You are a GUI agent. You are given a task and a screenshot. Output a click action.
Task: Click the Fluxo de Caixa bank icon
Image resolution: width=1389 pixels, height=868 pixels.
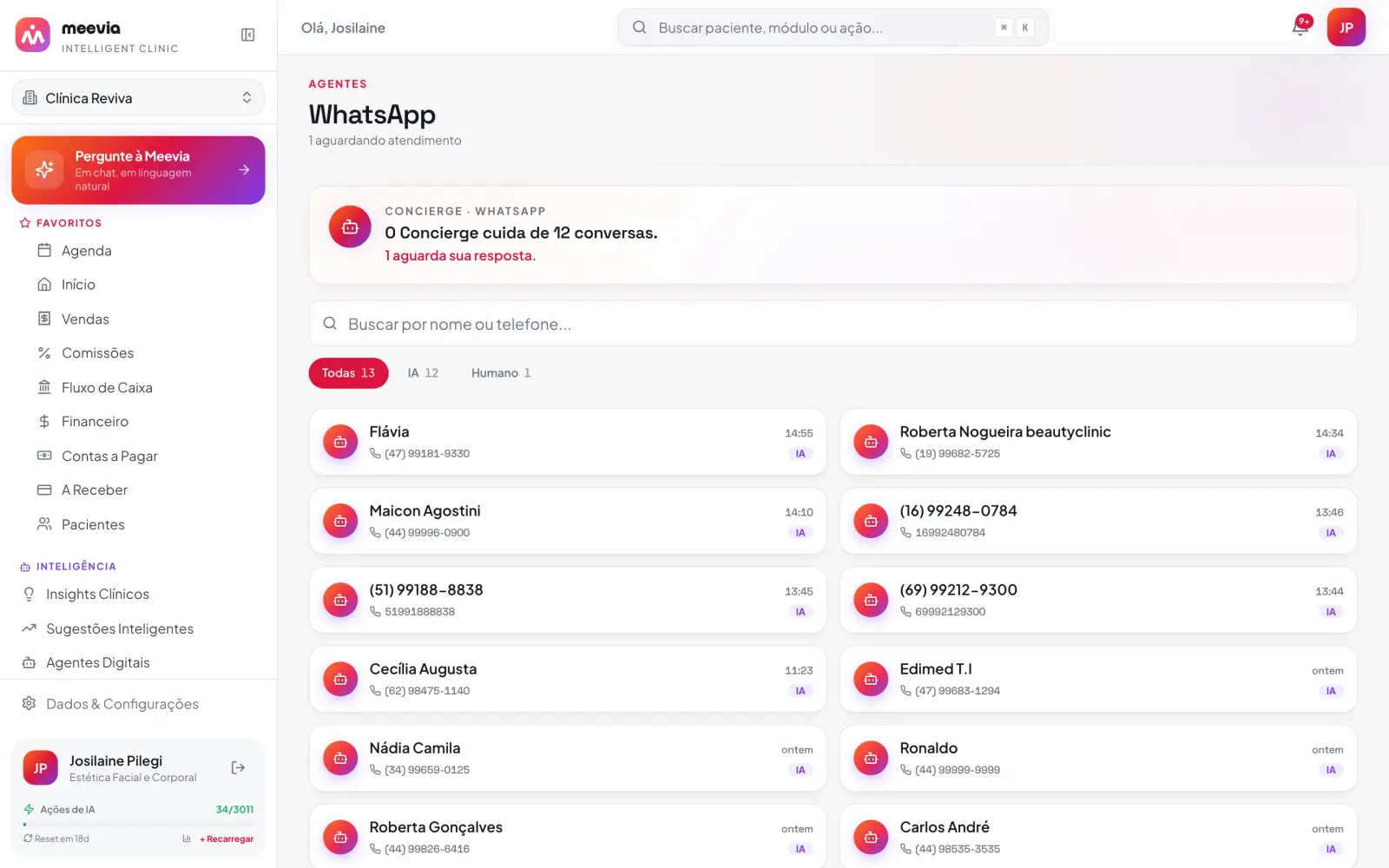[44, 388]
